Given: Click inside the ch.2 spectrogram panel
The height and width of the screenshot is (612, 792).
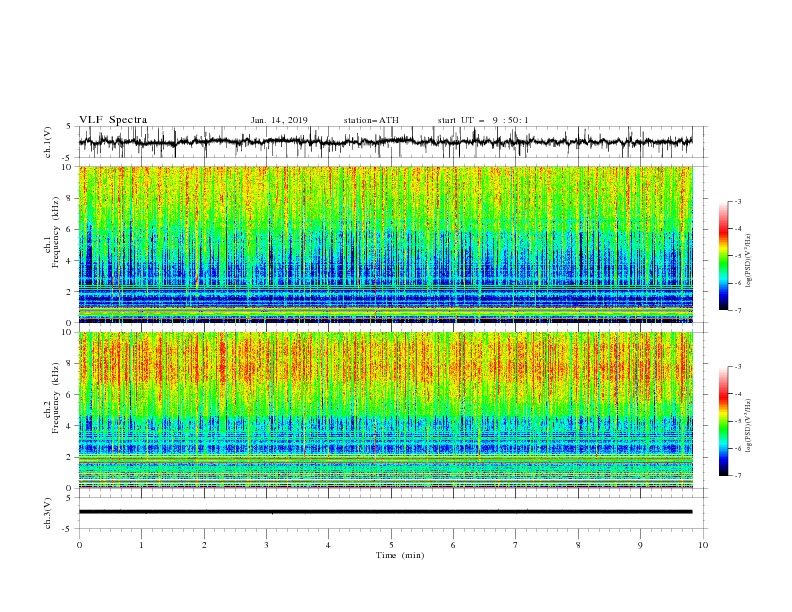Looking at the screenshot, I should (x=385, y=410).
